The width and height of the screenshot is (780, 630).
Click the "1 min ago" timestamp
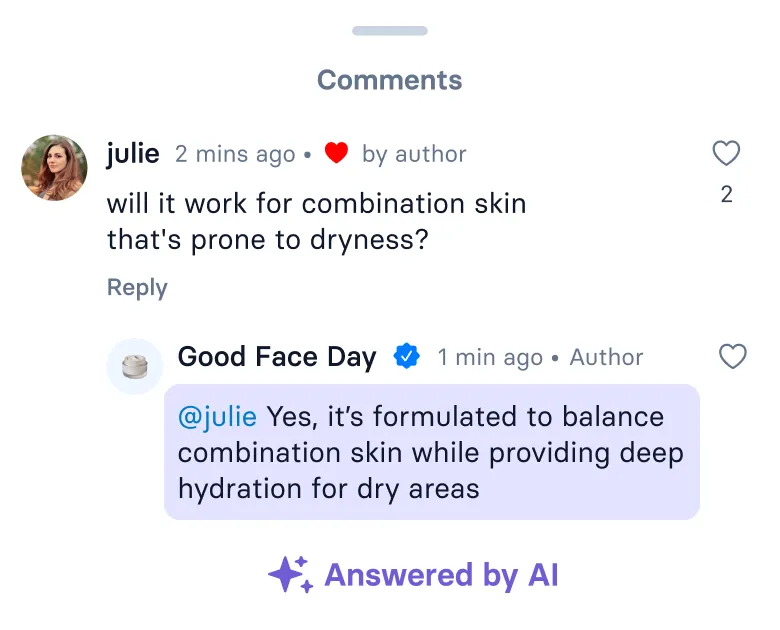490,358
